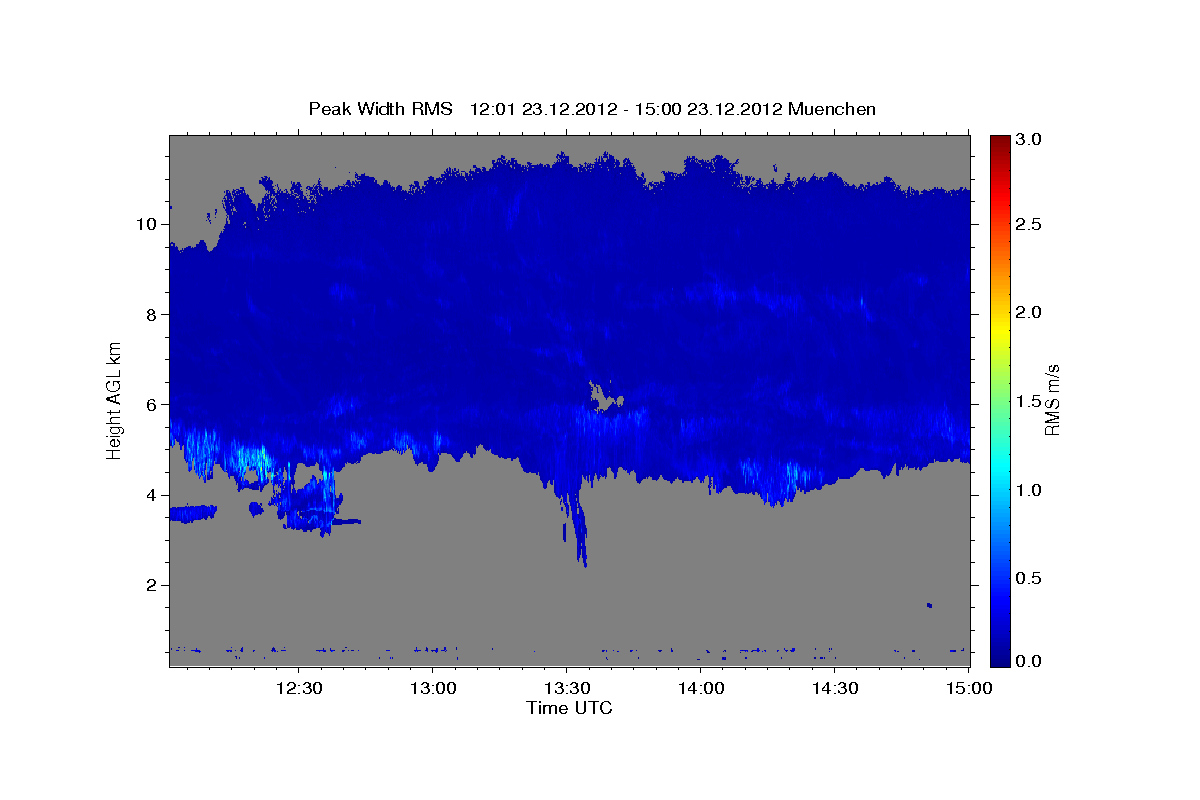
Task: Click the 12:30 time tick label
Action: (299, 688)
